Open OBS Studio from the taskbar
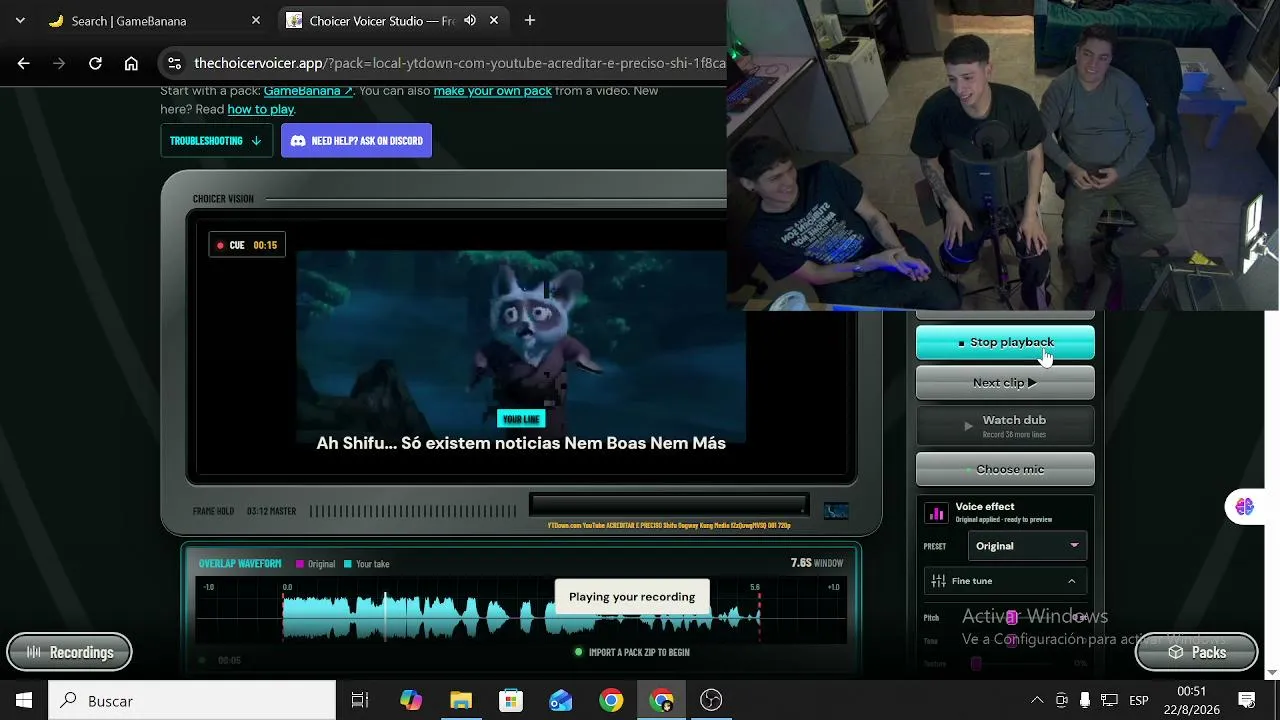1280x720 pixels. click(711, 700)
